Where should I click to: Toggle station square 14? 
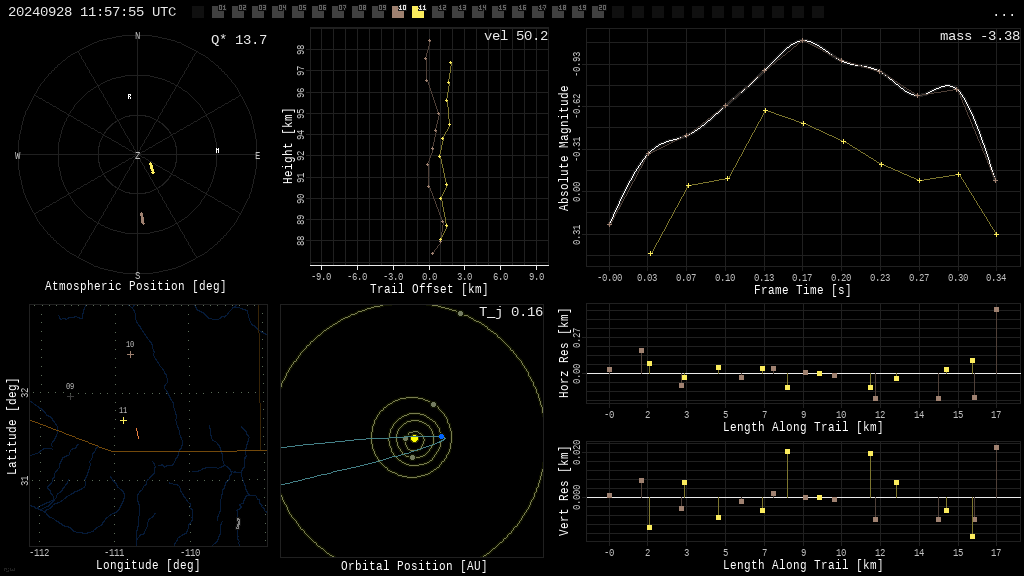477,12
